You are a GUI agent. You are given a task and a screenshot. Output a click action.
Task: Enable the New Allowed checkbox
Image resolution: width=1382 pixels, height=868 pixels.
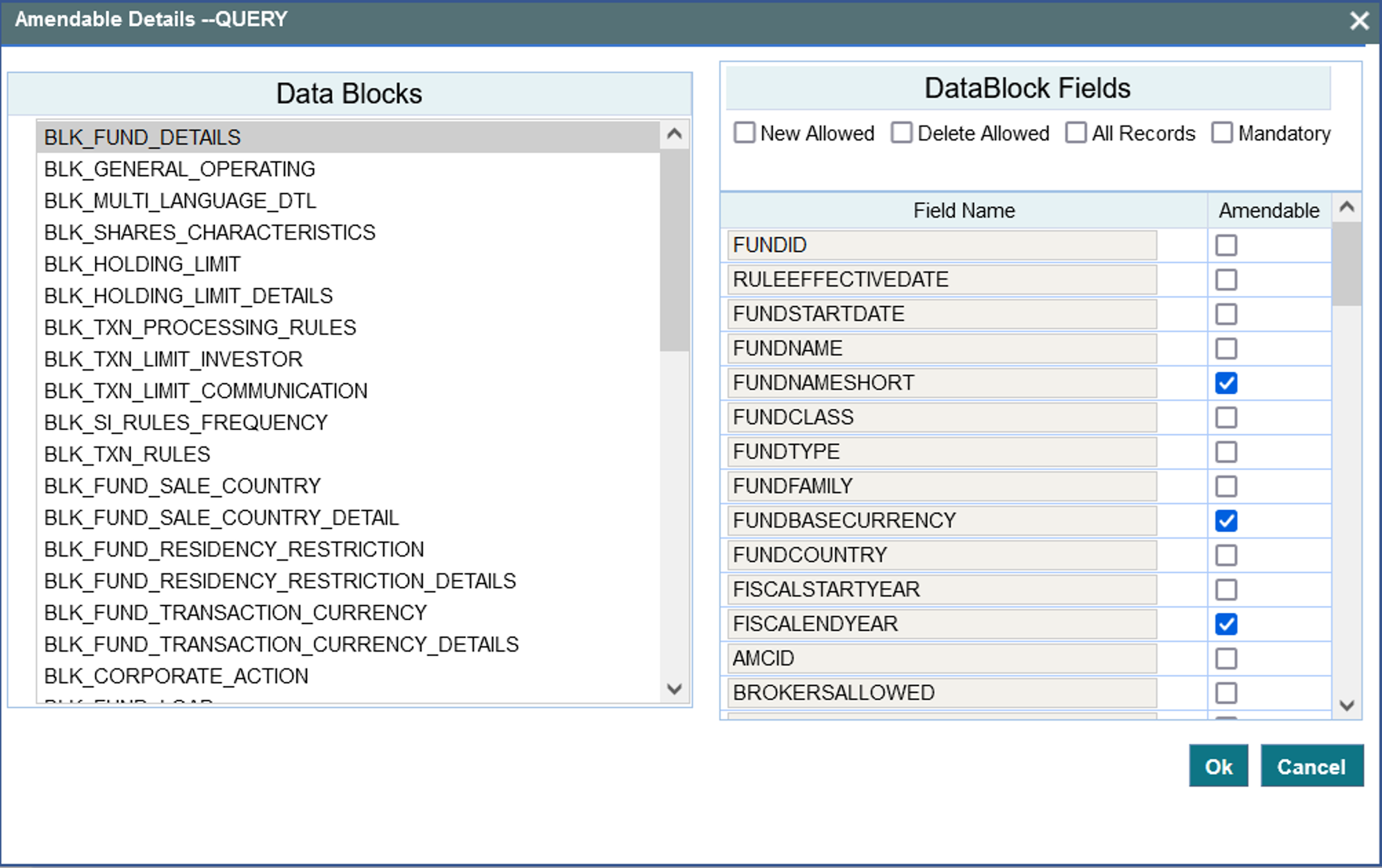pyautogui.click(x=744, y=133)
